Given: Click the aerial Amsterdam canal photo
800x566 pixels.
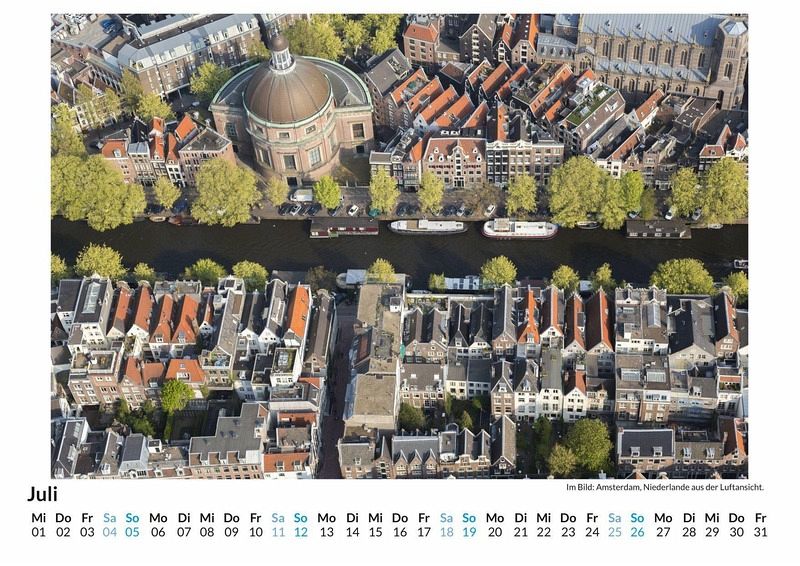Looking at the screenshot, I should pos(399,246).
